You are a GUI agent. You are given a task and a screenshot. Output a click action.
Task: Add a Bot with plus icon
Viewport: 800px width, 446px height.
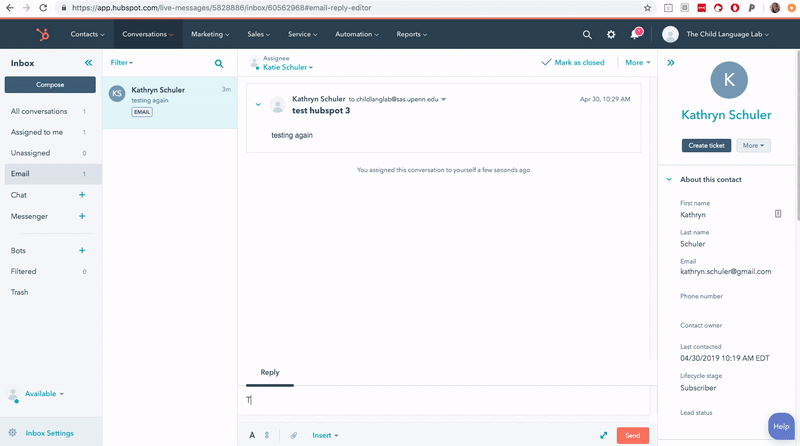pos(82,251)
